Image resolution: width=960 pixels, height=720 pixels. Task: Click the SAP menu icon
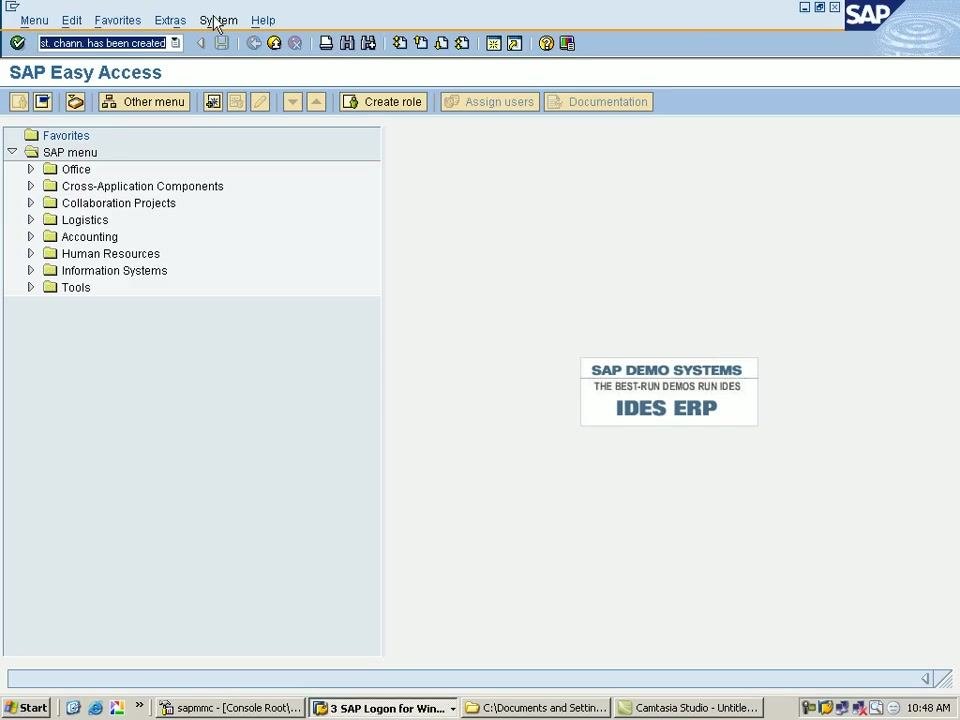pyautogui.click(x=43, y=102)
